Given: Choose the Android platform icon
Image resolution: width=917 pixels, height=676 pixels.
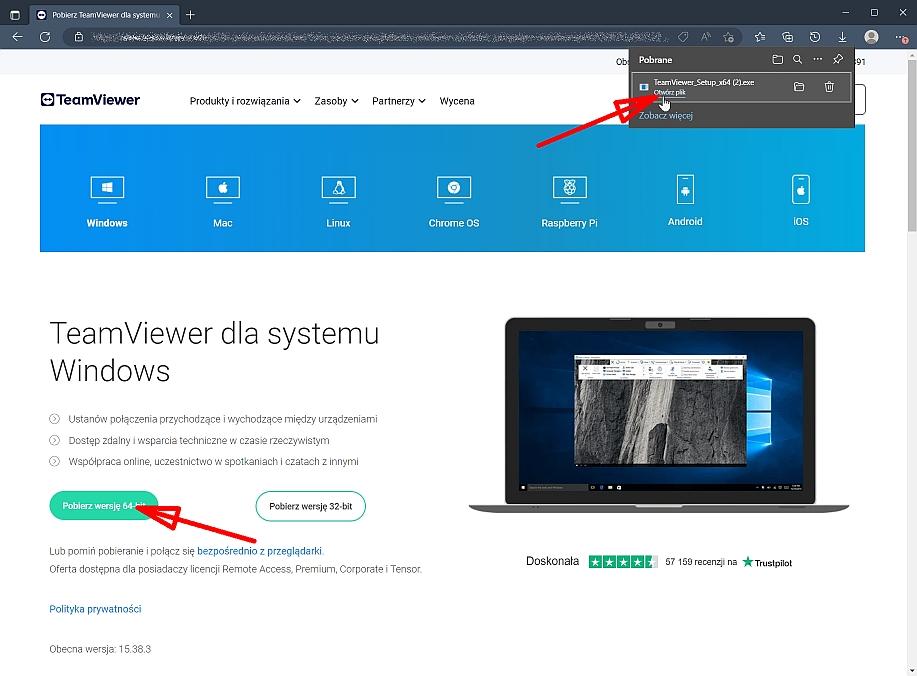Looking at the screenshot, I should [x=685, y=189].
